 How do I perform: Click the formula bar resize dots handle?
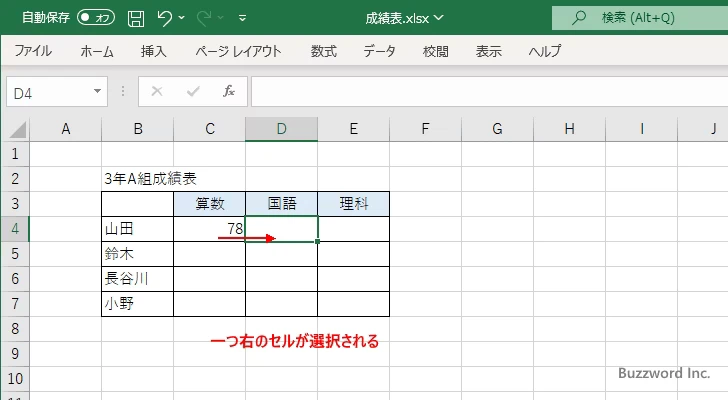pyautogui.click(x=123, y=91)
